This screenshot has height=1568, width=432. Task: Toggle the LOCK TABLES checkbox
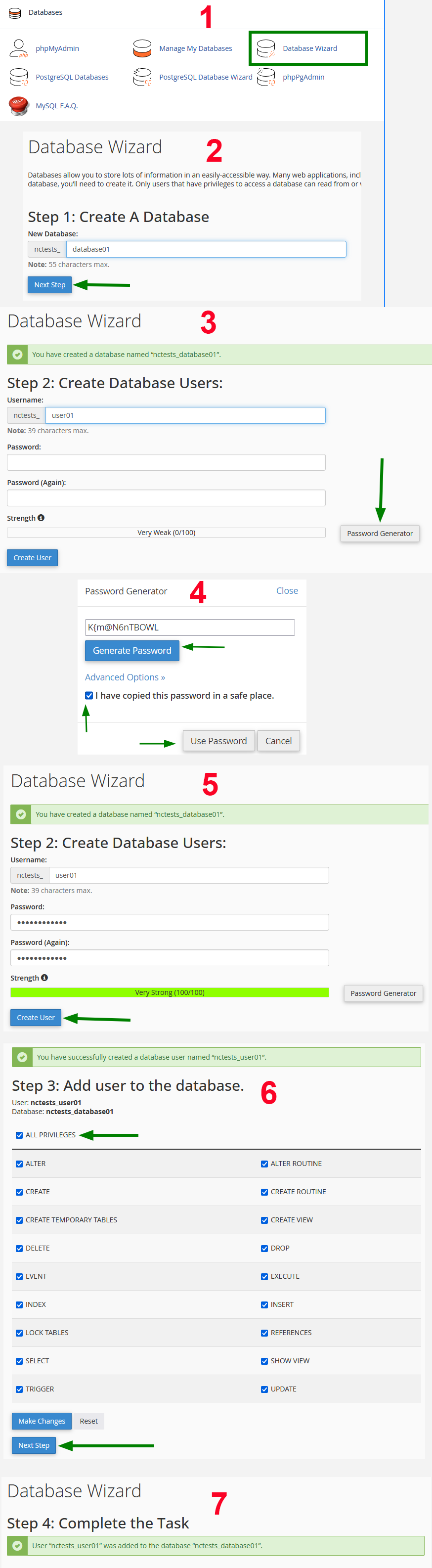pyautogui.click(x=19, y=1333)
